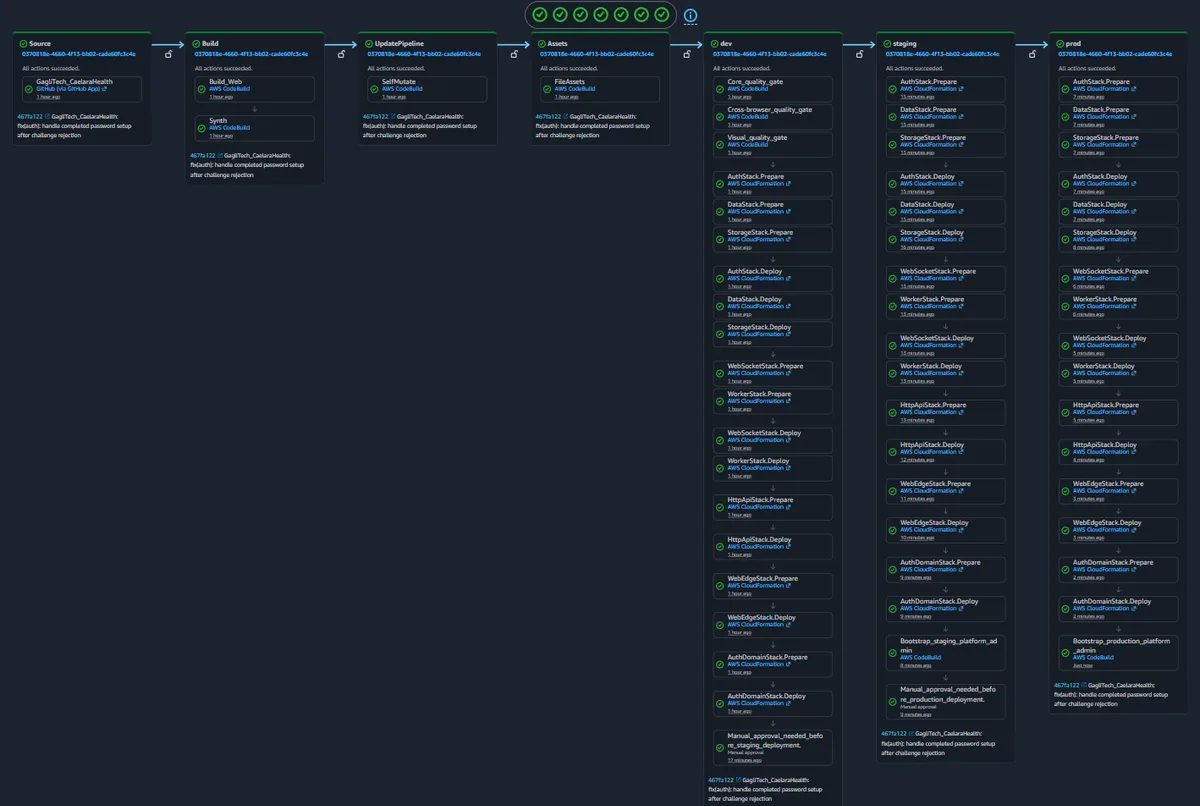This screenshot has width=1200, height=806.
Task: Click the success icon on the Build_Web action
Action: 200,89
